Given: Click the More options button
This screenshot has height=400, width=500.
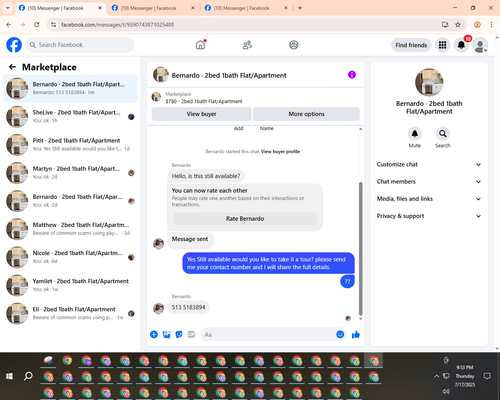Looking at the screenshot, I should tap(306, 114).
